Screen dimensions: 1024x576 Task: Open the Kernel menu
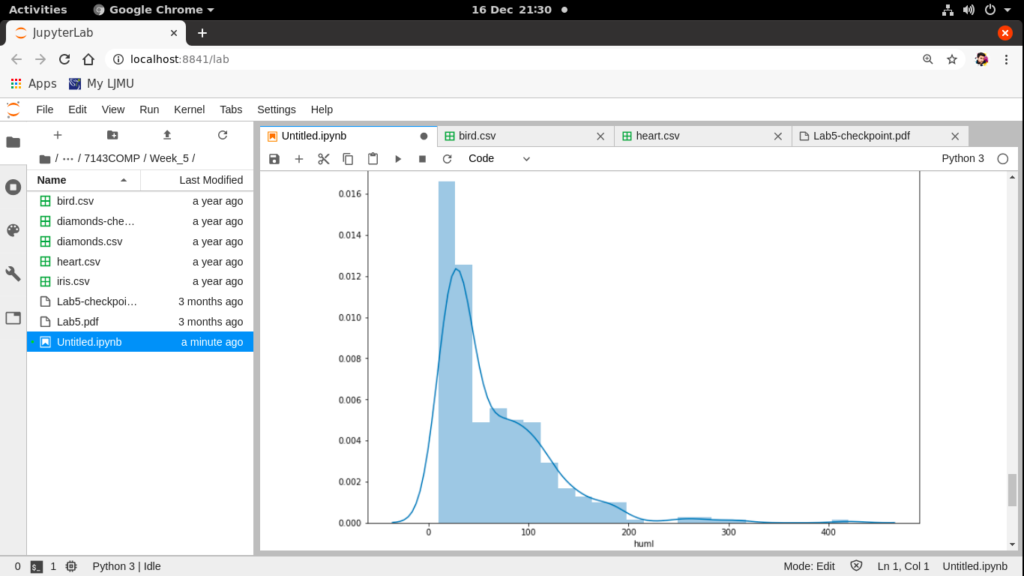click(x=189, y=109)
